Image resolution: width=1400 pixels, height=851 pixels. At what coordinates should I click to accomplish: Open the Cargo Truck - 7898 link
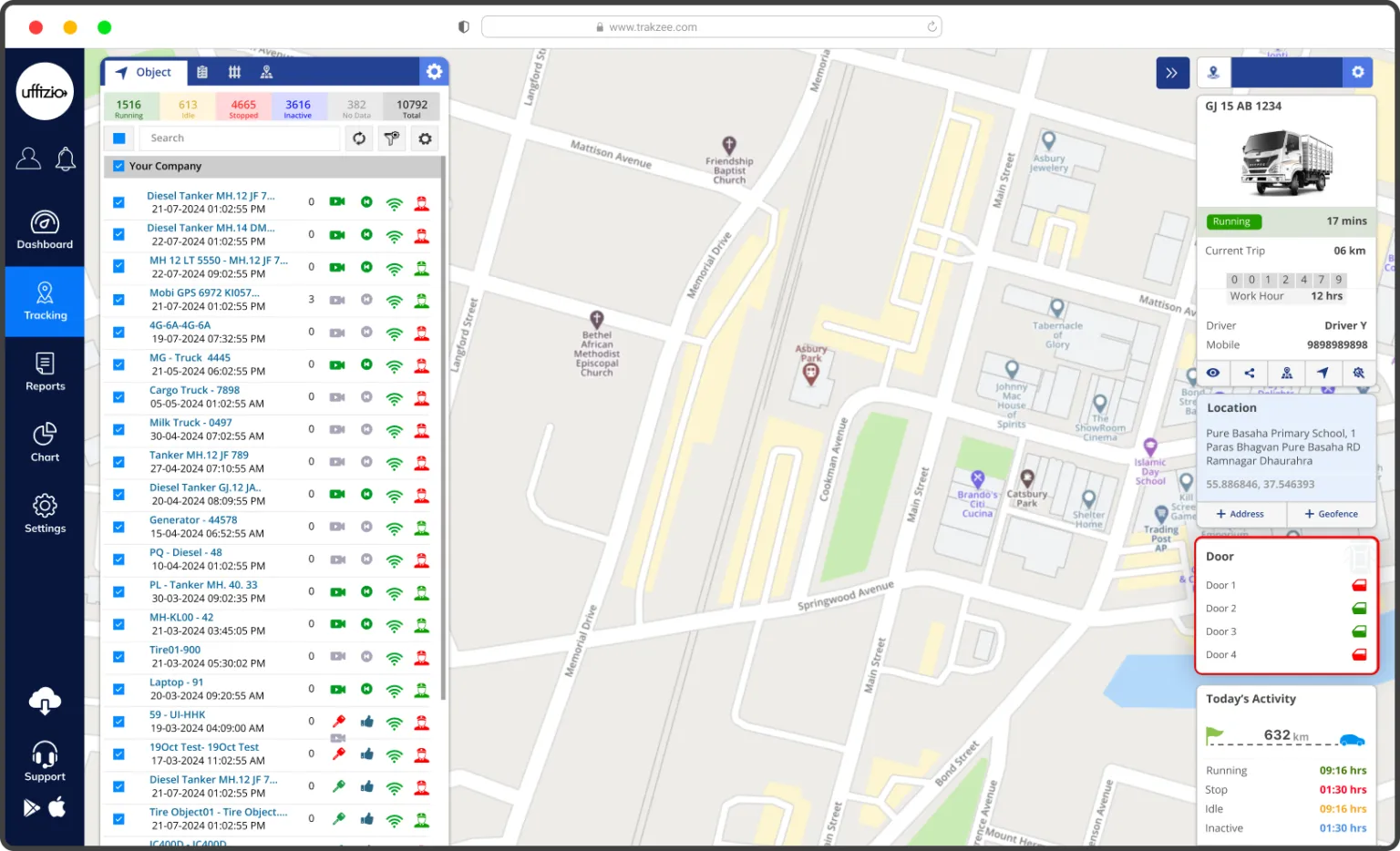coord(194,390)
